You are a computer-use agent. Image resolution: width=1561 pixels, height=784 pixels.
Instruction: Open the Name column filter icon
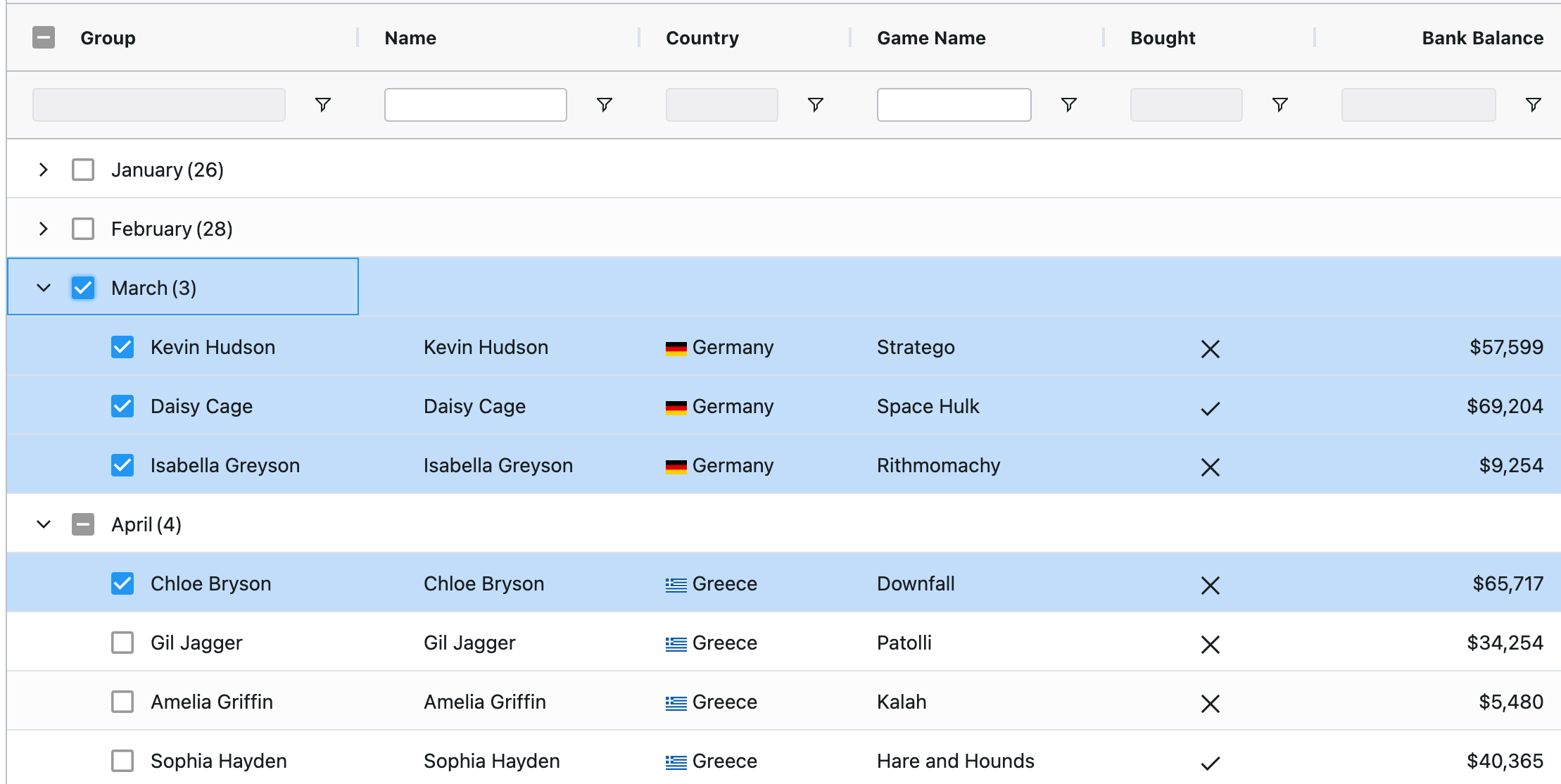click(x=604, y=105)
